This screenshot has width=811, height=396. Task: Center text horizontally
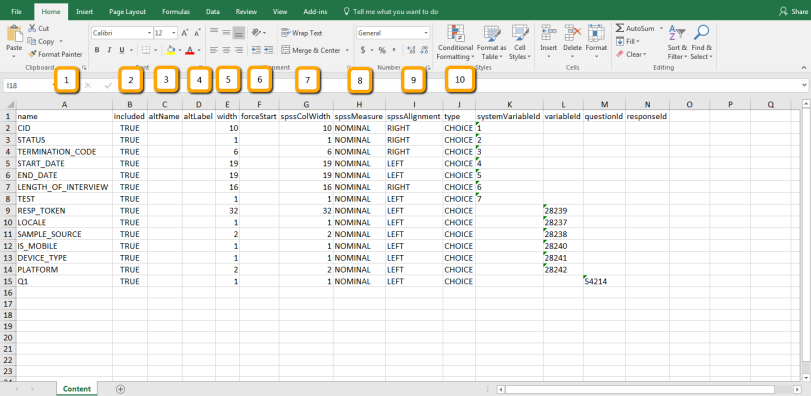coord(226,50)
